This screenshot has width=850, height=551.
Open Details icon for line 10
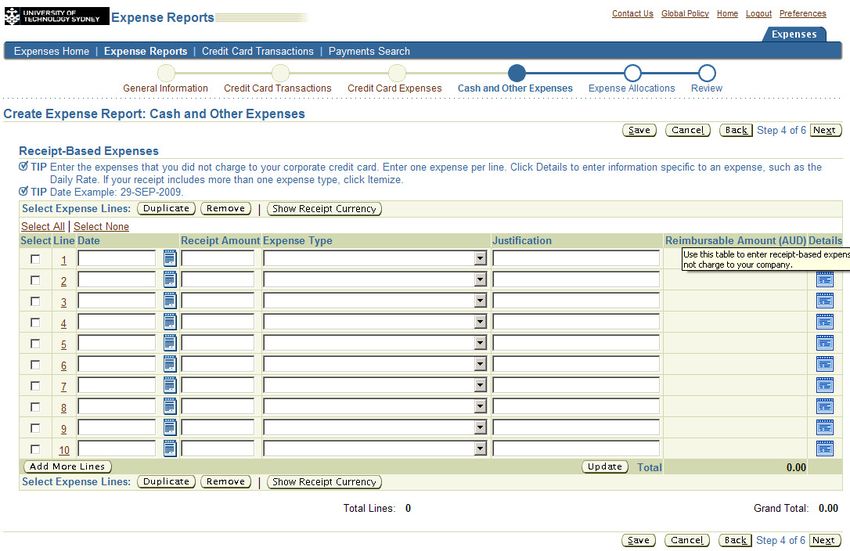pyautogui.click(x=825, y=449)
